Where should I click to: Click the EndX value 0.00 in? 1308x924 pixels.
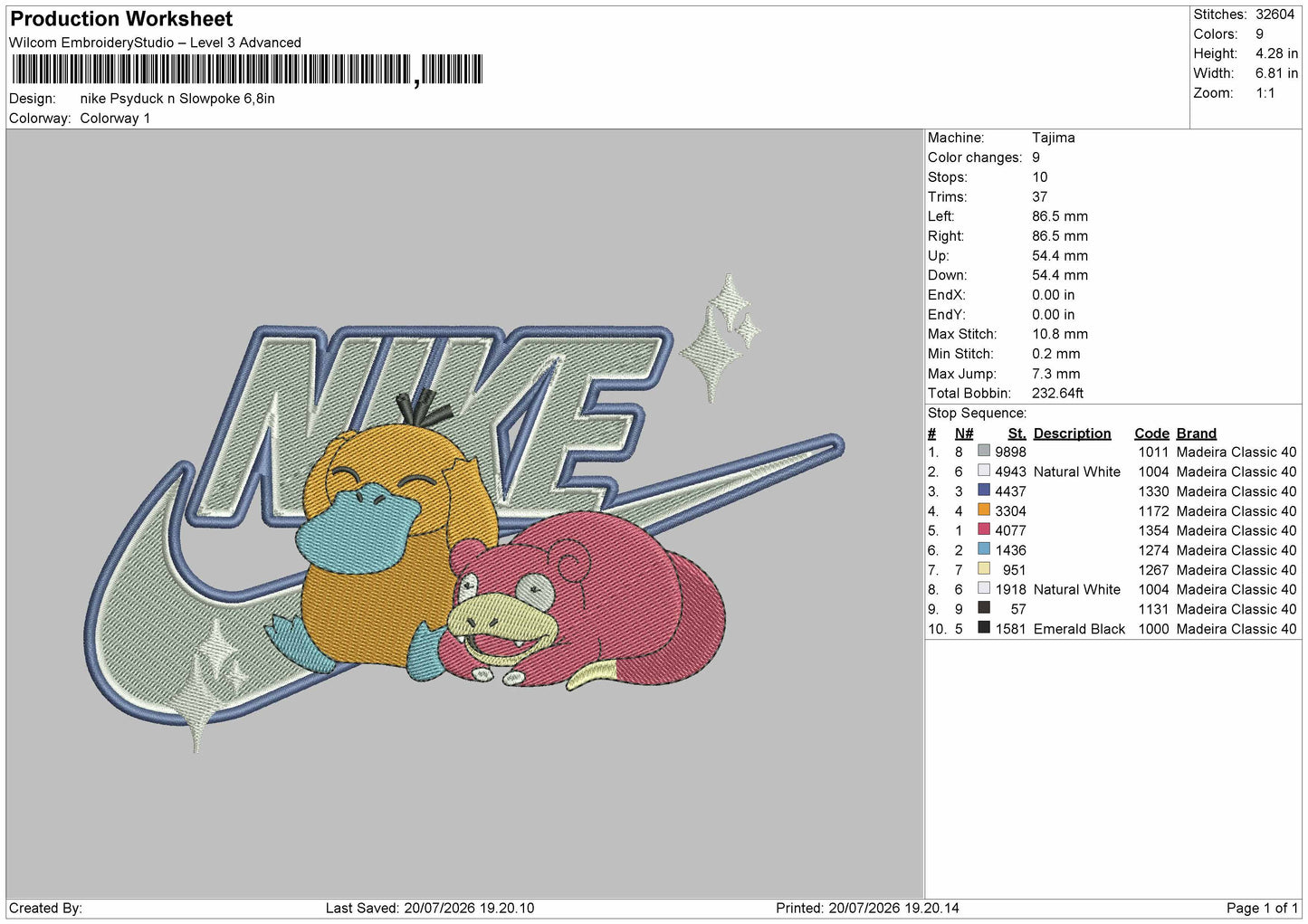(1054, 295)
